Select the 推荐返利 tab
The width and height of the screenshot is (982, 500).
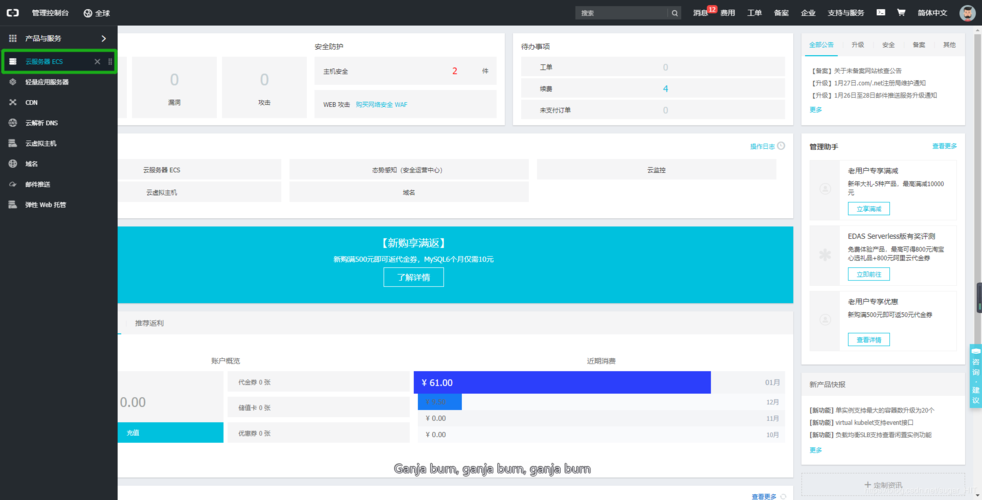(x=150, y=323)
